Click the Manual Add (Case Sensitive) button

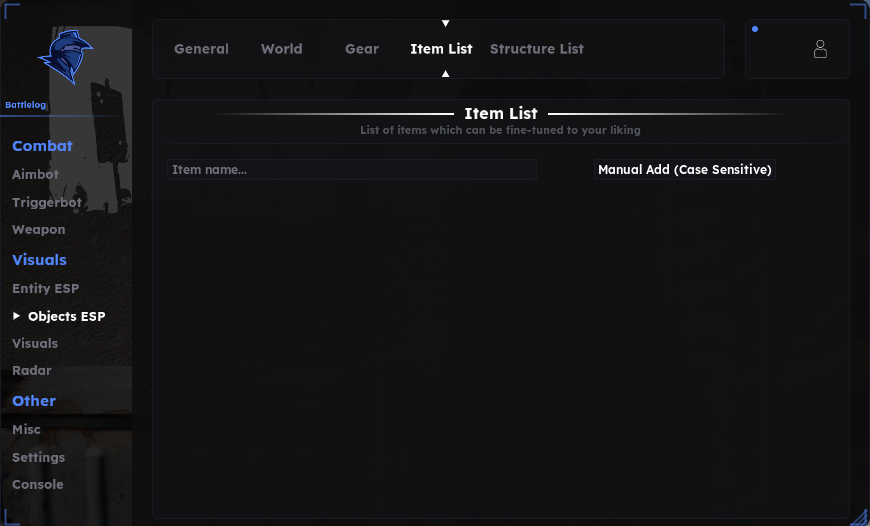(685, 170)
